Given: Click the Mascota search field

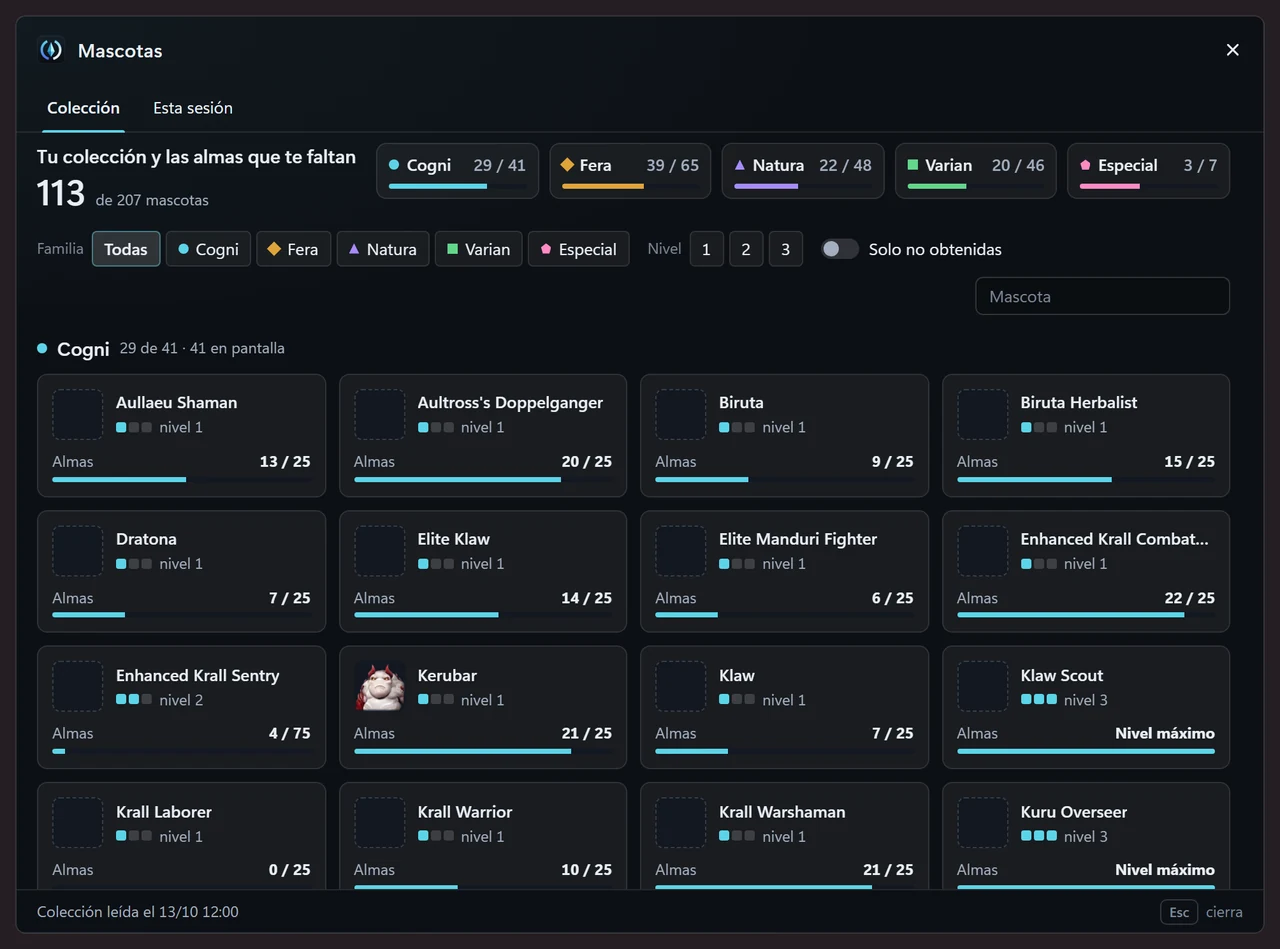Looking at the screenshot, I should pos(1102,296).
